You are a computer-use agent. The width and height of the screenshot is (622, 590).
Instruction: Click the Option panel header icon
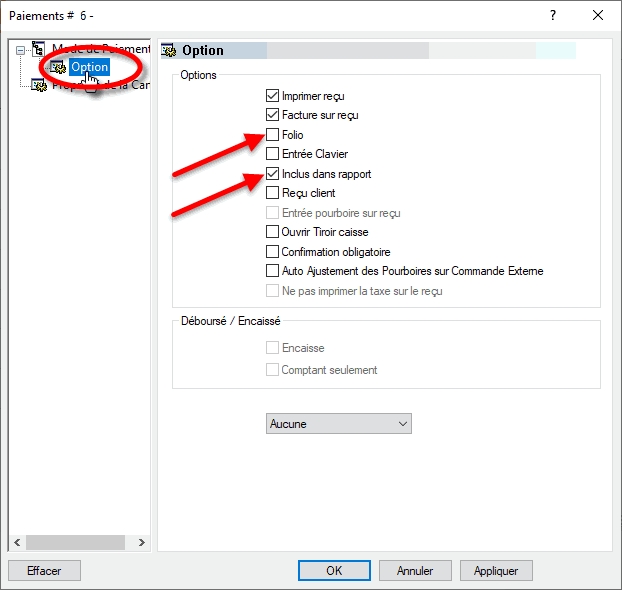[169, 50]
